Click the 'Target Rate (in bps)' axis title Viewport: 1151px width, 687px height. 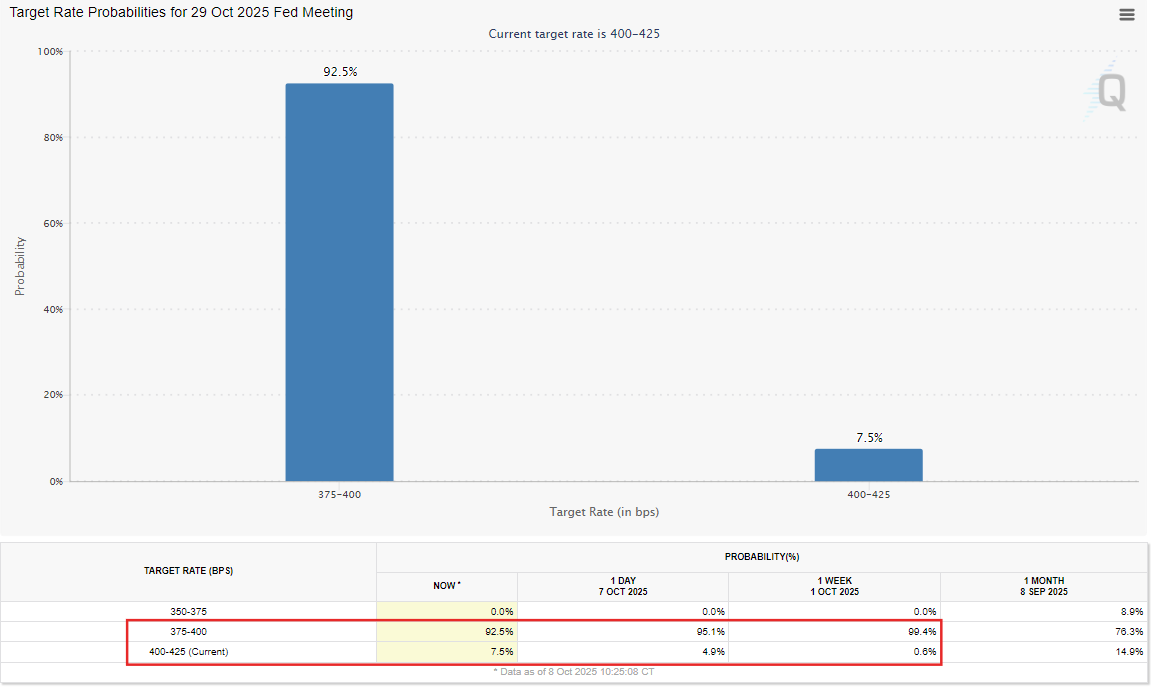coord(604,512)
